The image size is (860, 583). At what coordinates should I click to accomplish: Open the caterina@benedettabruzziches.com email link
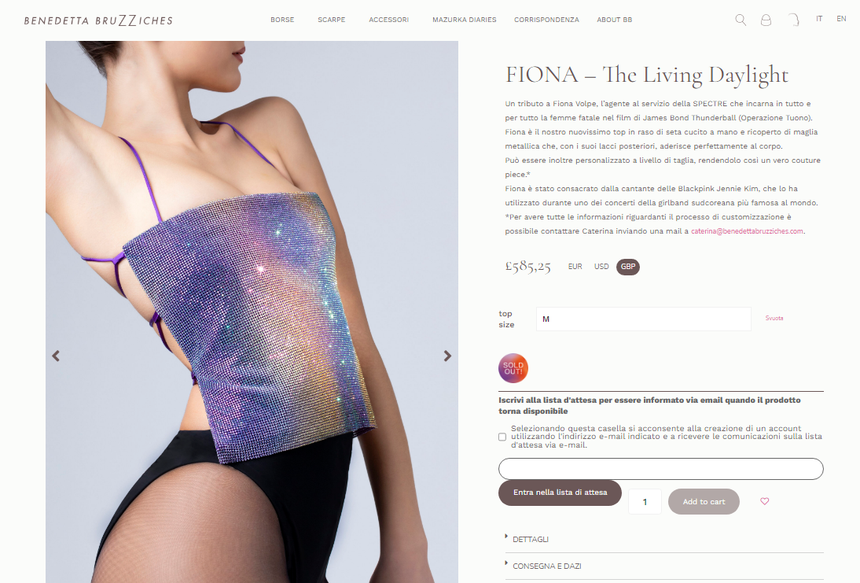point(747,231)
